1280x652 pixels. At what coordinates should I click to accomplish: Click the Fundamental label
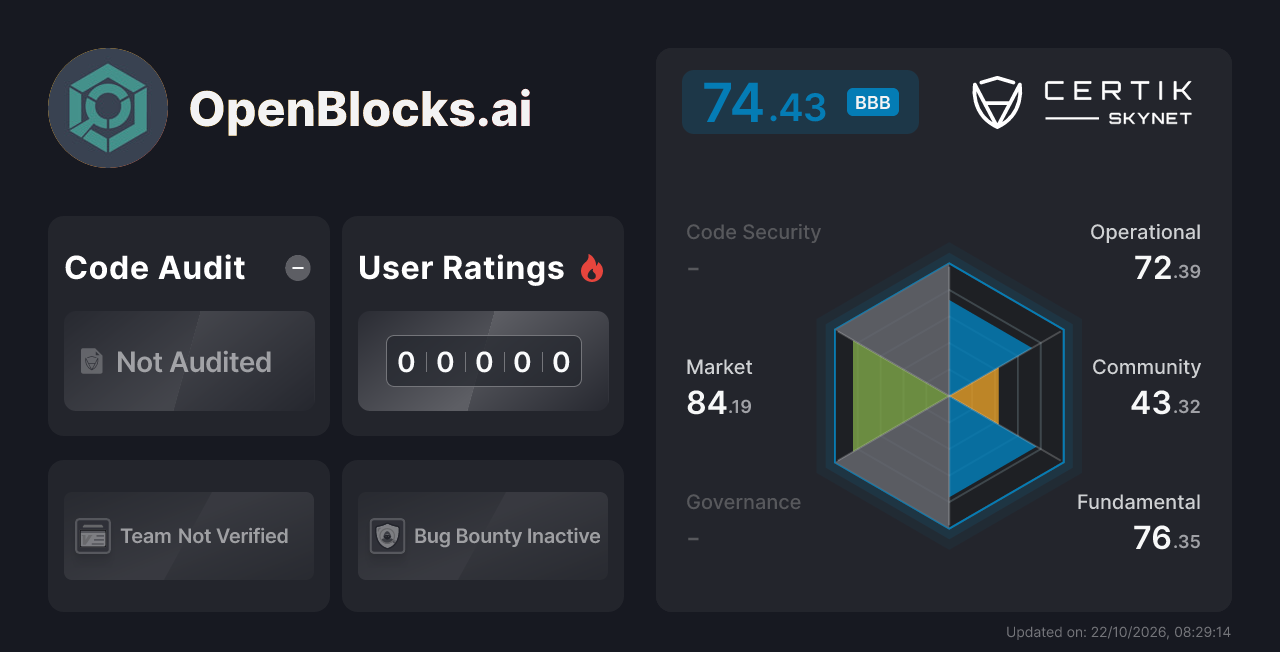pos(1138,502)
